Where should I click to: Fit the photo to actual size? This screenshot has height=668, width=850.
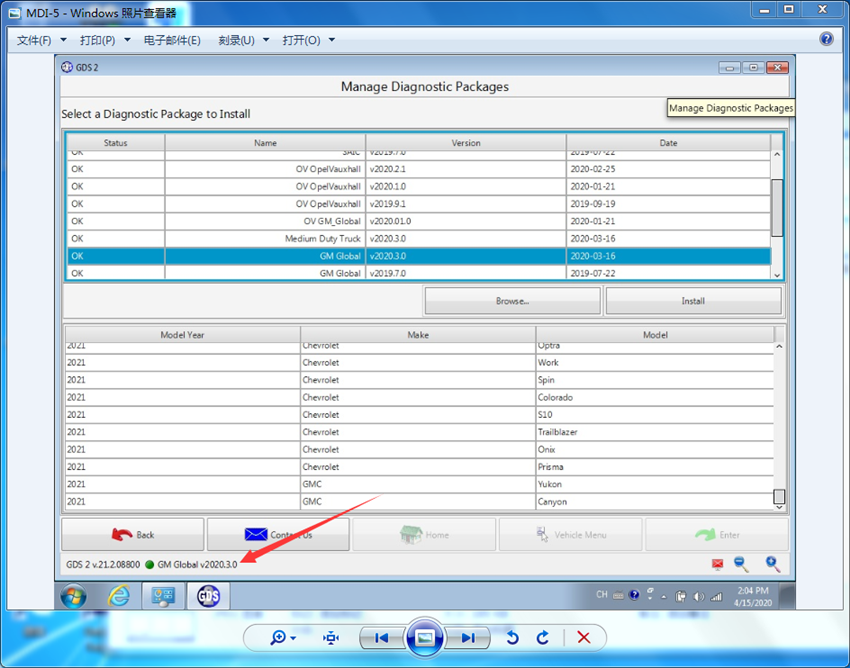tap(331, 638)
